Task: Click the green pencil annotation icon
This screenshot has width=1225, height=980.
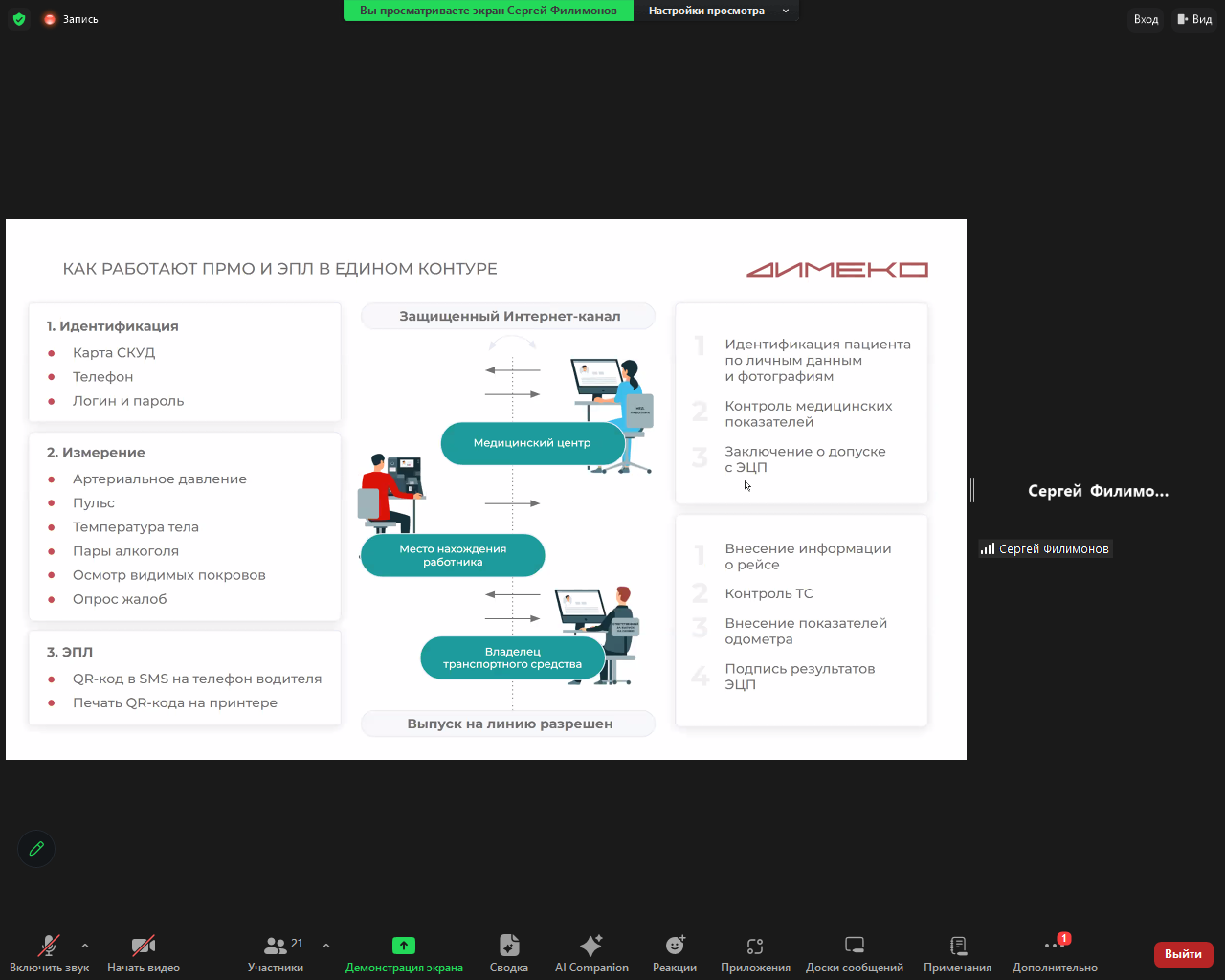Action: [36, 849]
